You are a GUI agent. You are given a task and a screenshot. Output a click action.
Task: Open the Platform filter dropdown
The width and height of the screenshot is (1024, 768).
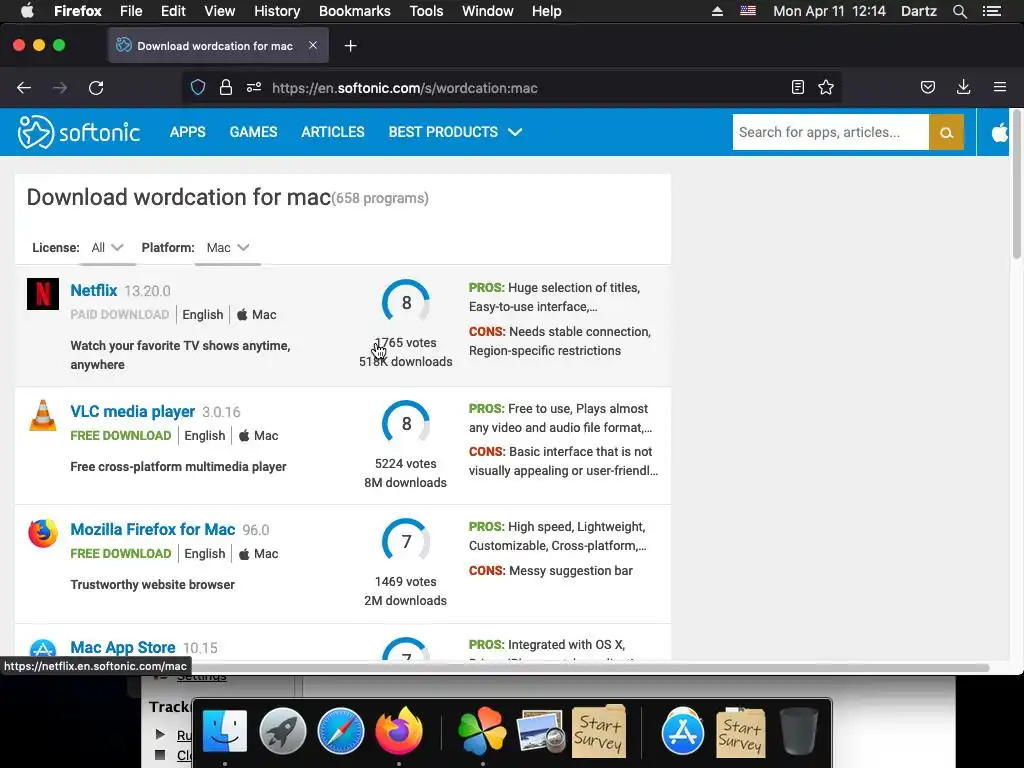coord(227,248)
